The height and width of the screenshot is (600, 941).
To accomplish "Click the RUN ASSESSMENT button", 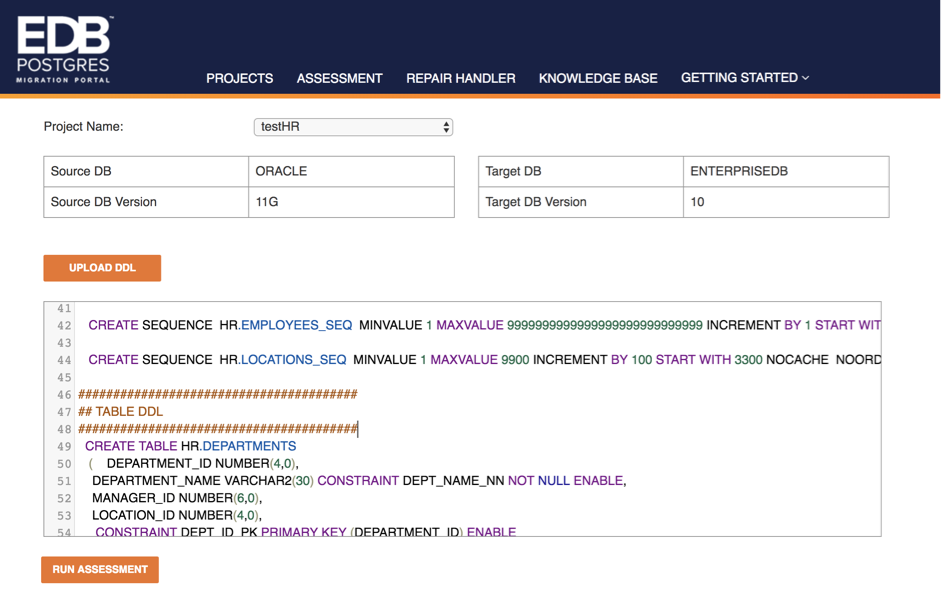I will [x=100, y=569].
